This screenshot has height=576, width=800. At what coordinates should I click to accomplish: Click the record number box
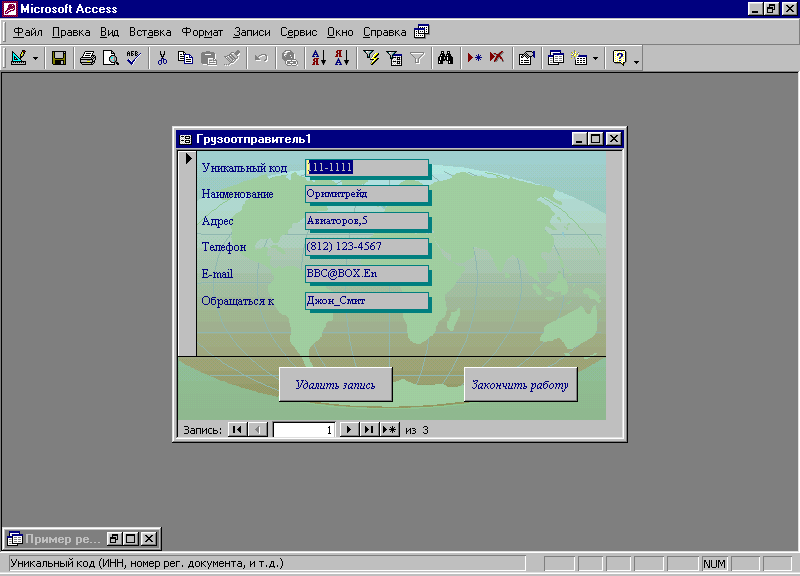304,430
